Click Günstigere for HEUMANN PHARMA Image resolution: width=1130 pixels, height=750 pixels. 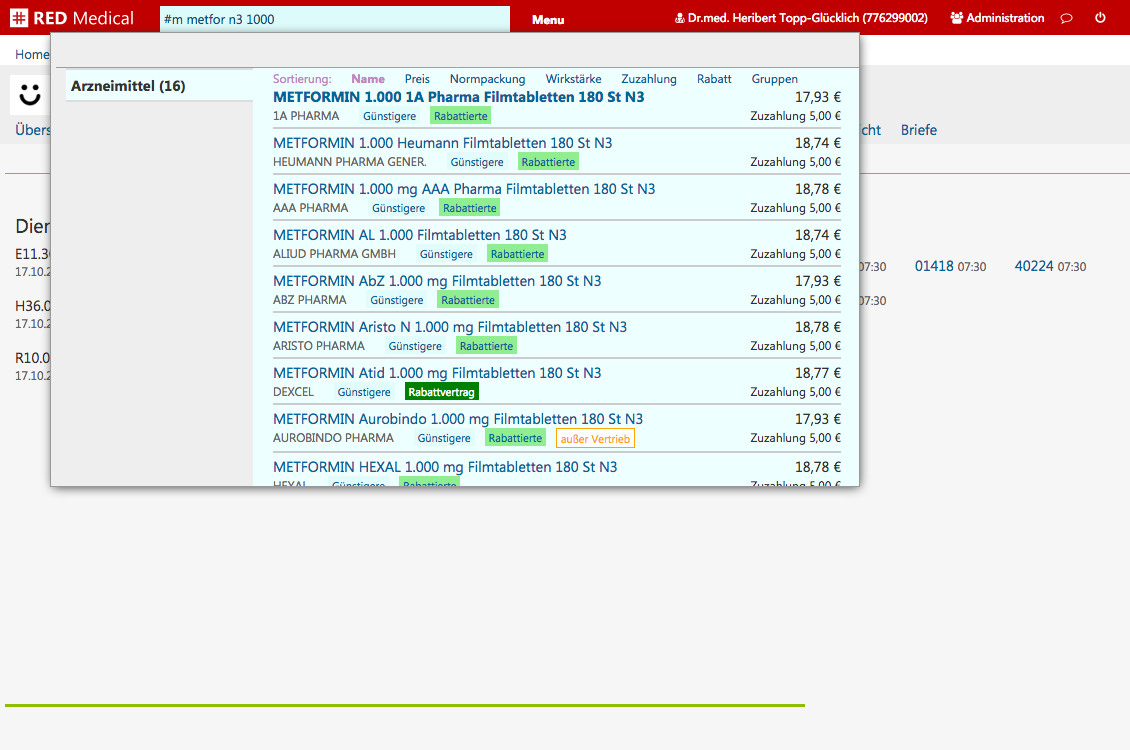click(477, 162)
